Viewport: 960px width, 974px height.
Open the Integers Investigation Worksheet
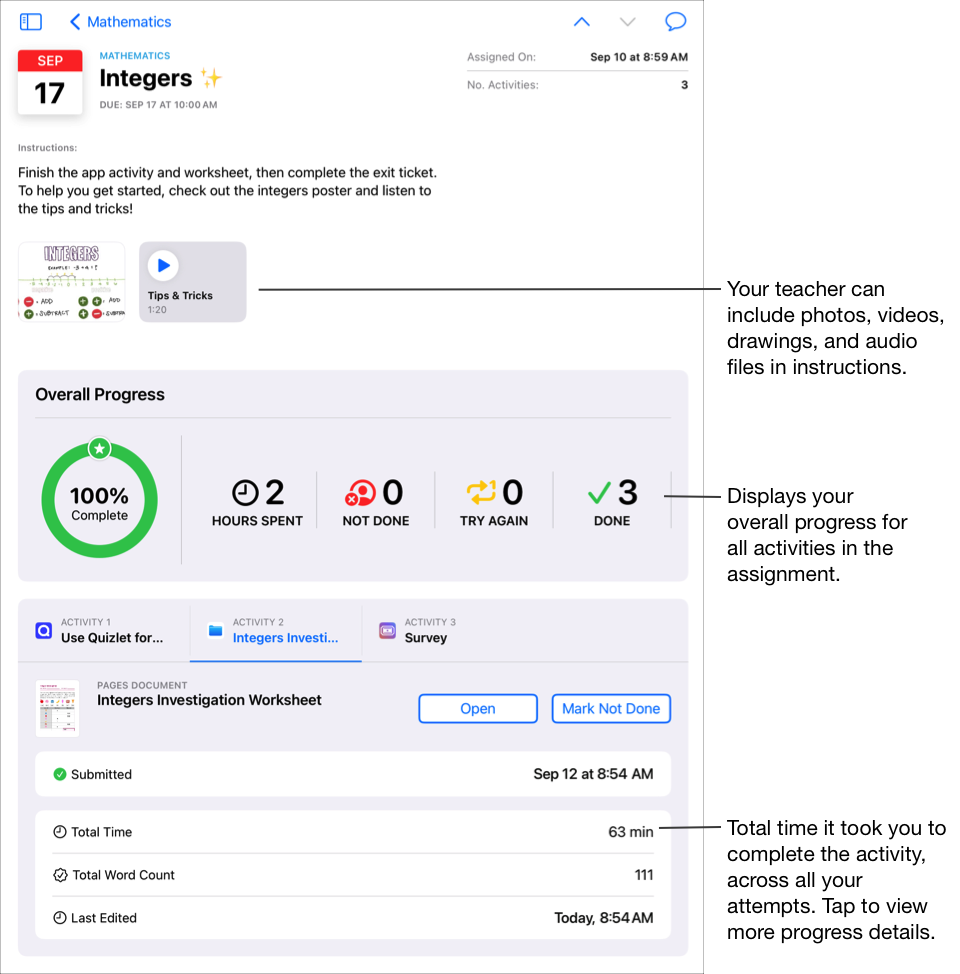[x=478, y=708]
